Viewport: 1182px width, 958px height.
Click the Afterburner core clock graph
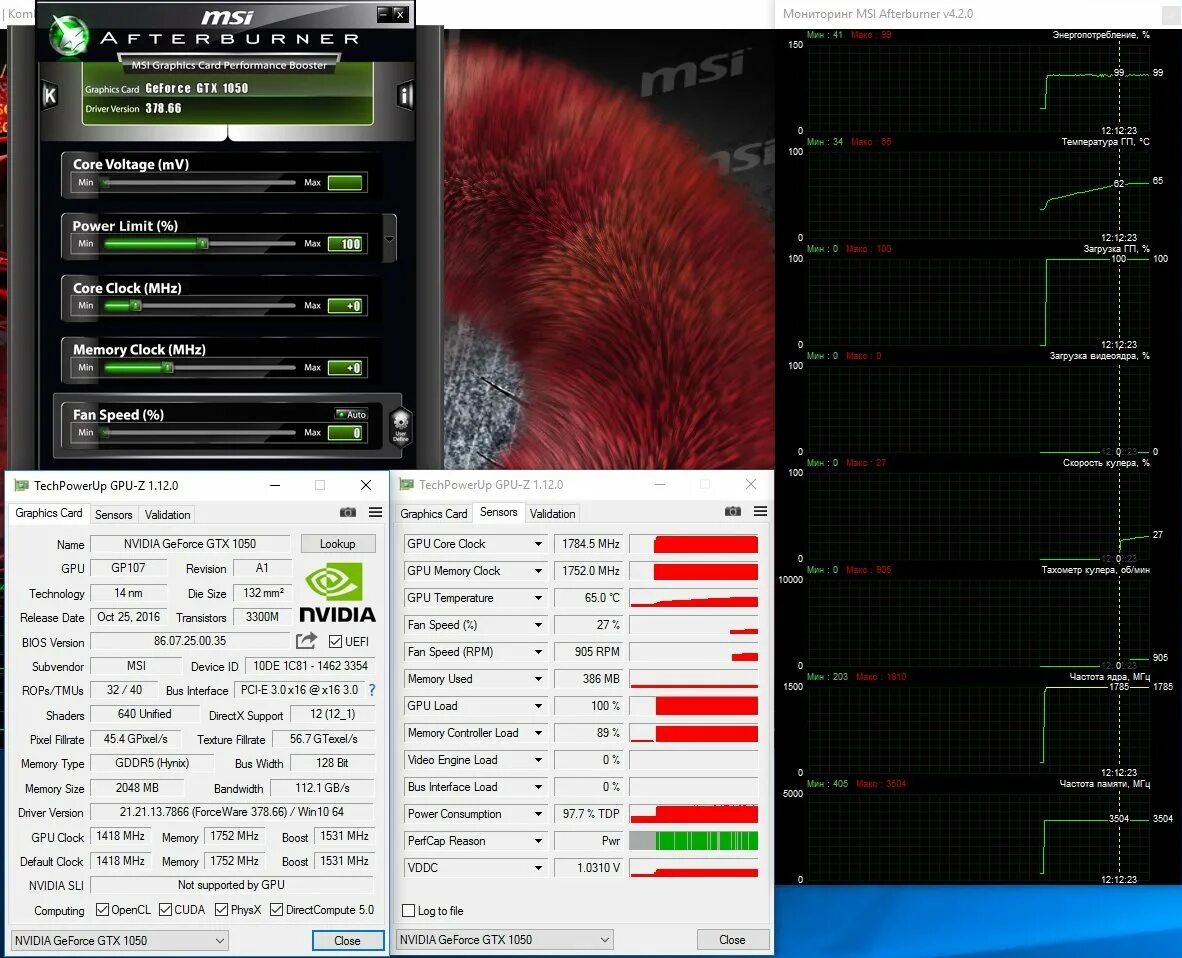tap(980, 730)
